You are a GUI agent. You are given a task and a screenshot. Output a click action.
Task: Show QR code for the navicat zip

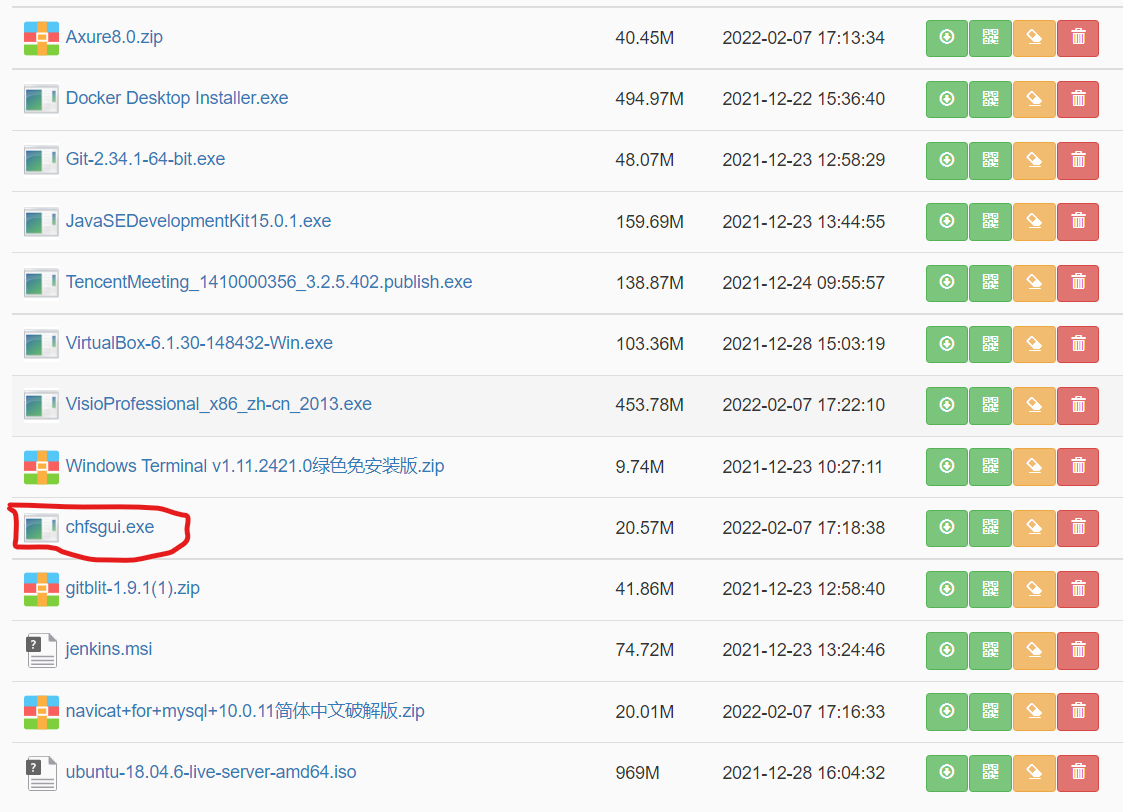(x=991, y=712)
